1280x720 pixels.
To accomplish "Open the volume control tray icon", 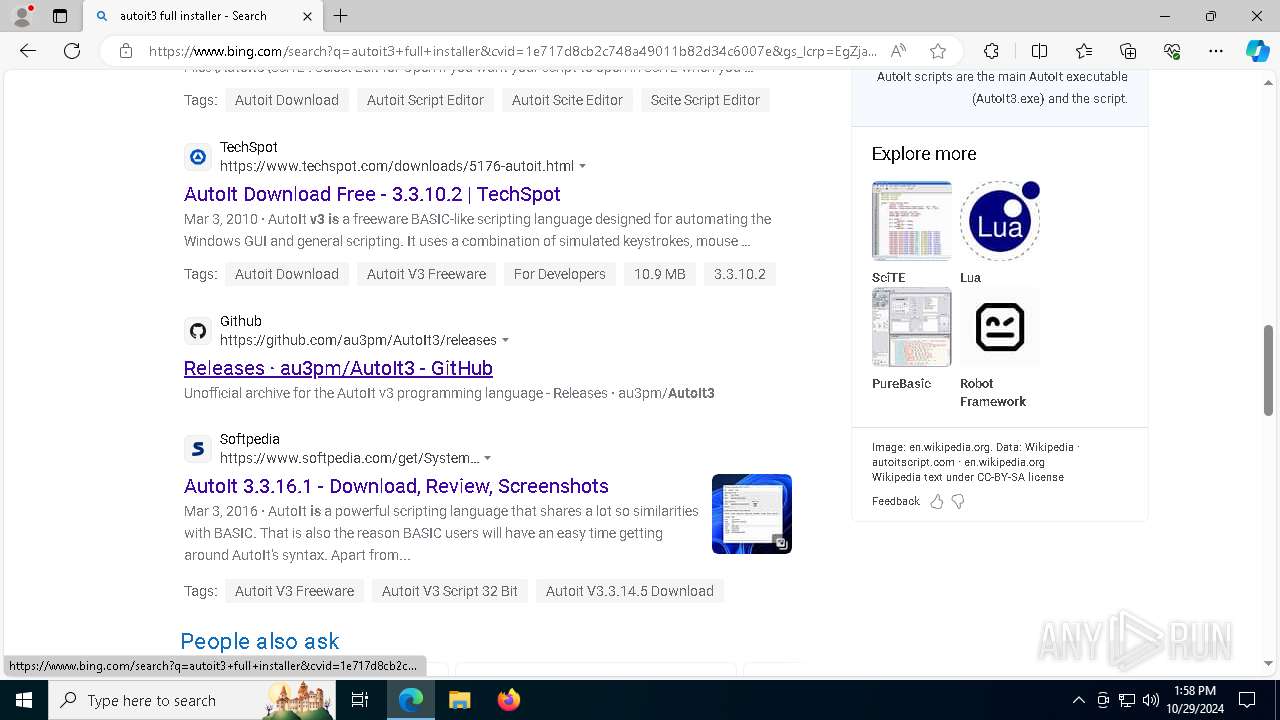I will (1151, 700).
